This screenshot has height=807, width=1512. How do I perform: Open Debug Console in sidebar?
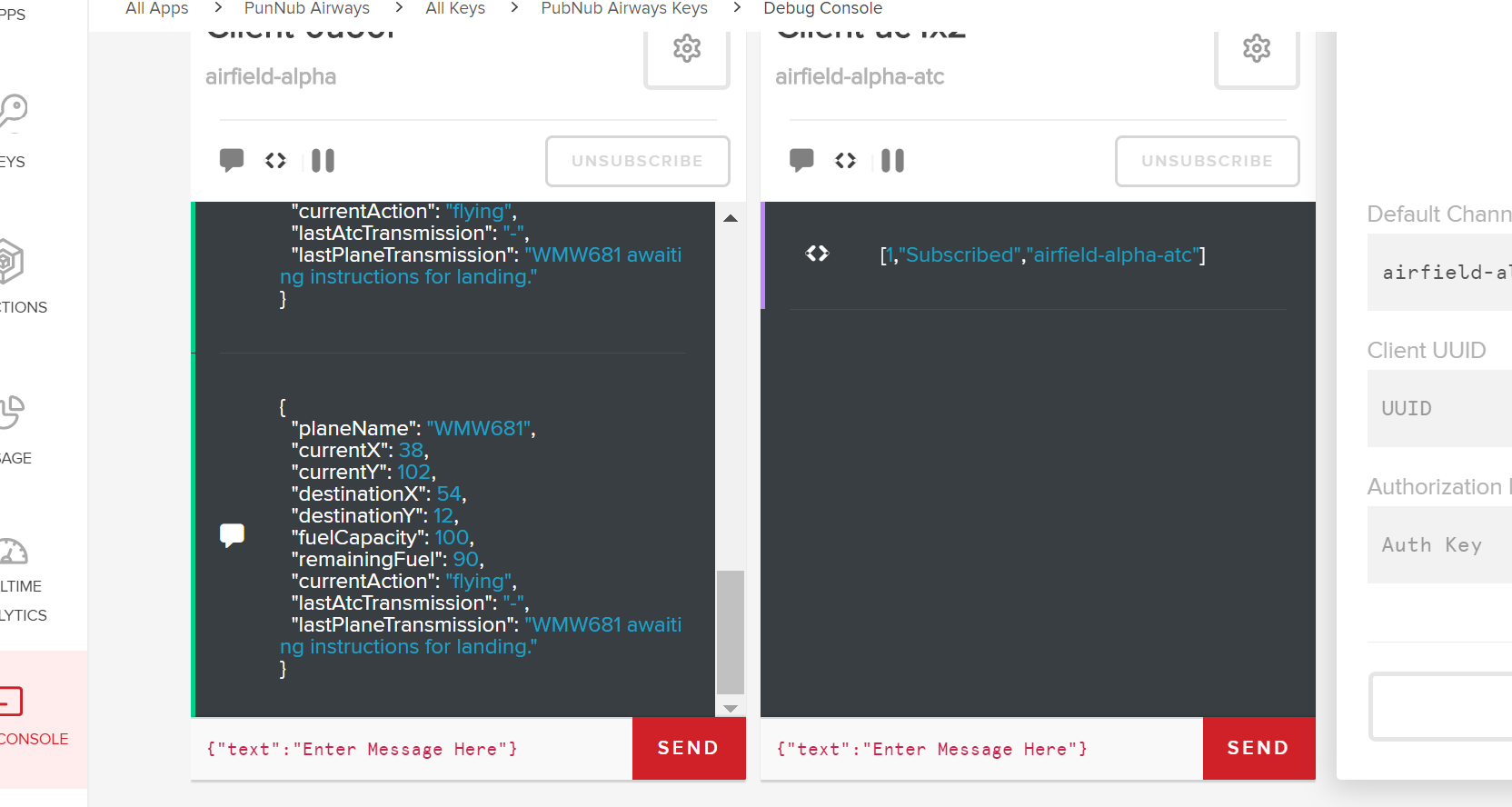27,716
